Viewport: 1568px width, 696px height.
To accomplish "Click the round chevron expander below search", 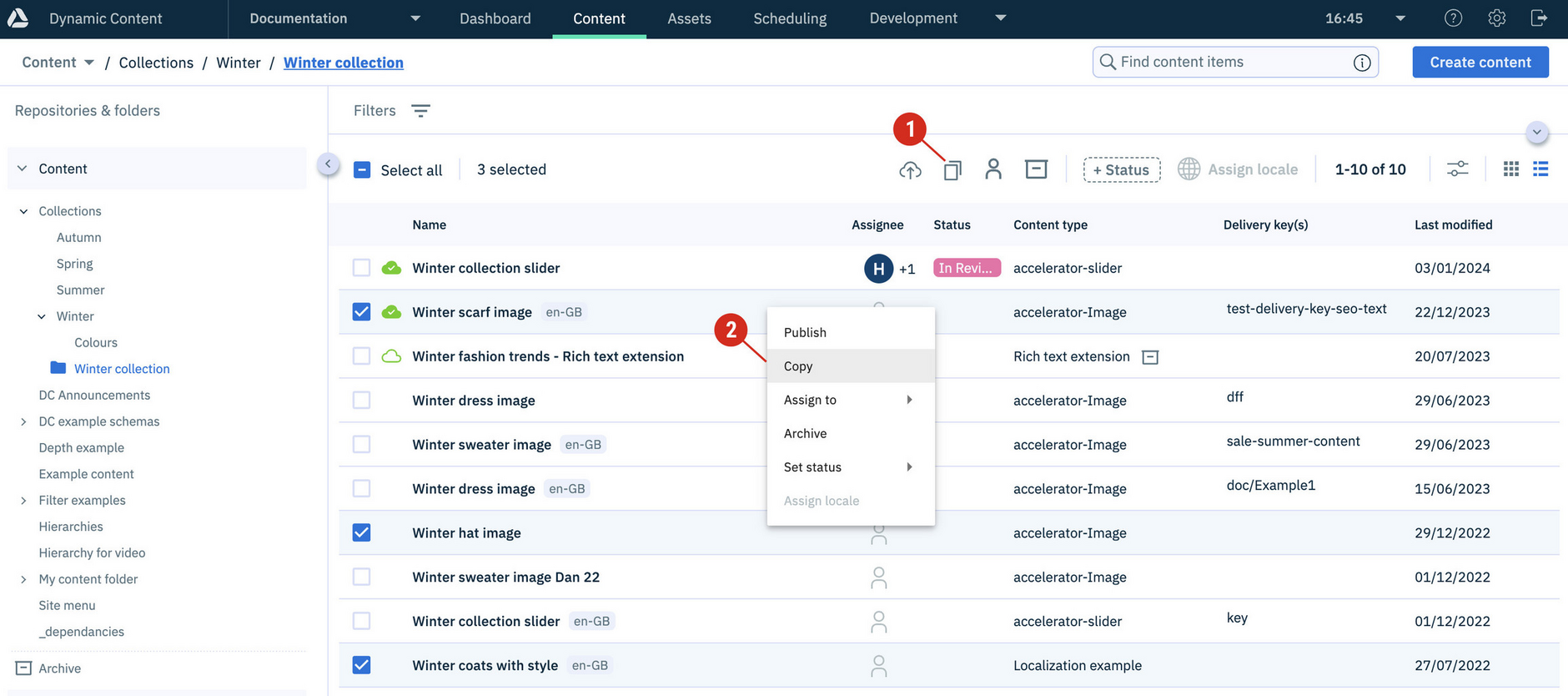I will click(1536, 133).
